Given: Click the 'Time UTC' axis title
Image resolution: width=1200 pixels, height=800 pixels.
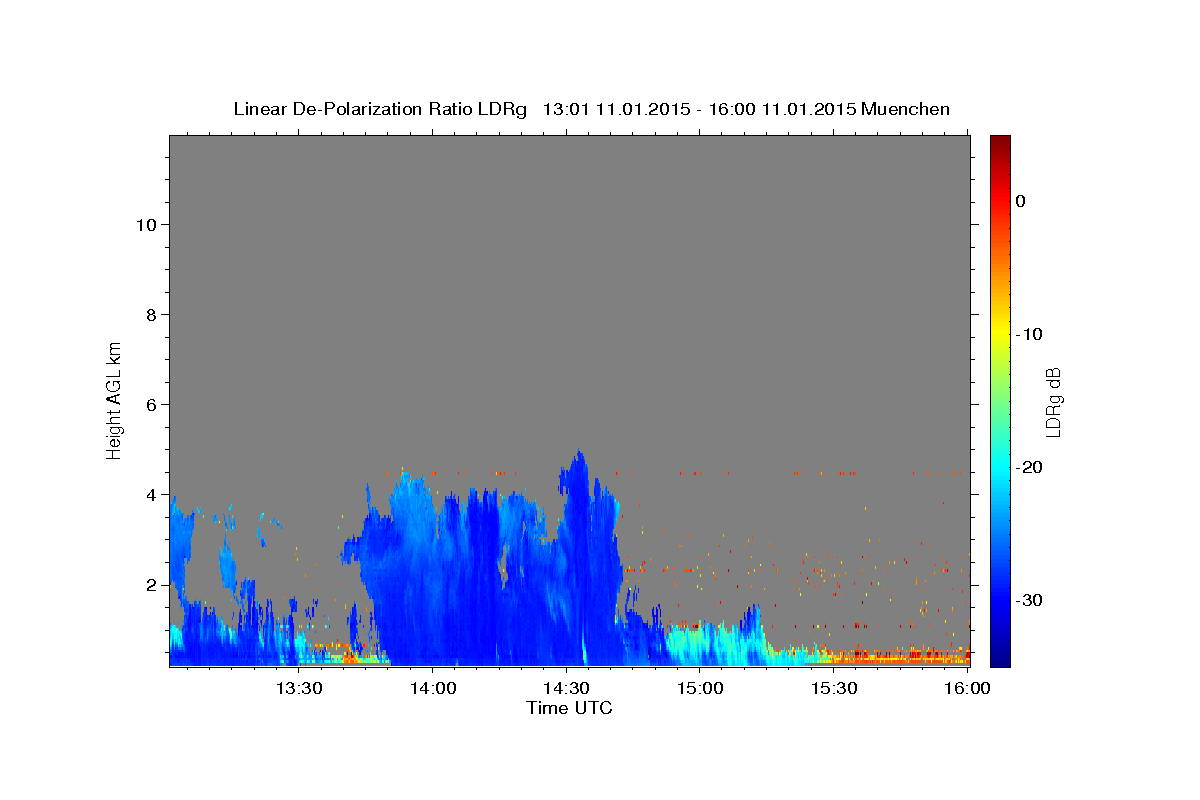Looking at the screenshot, I should click(569, 708).
